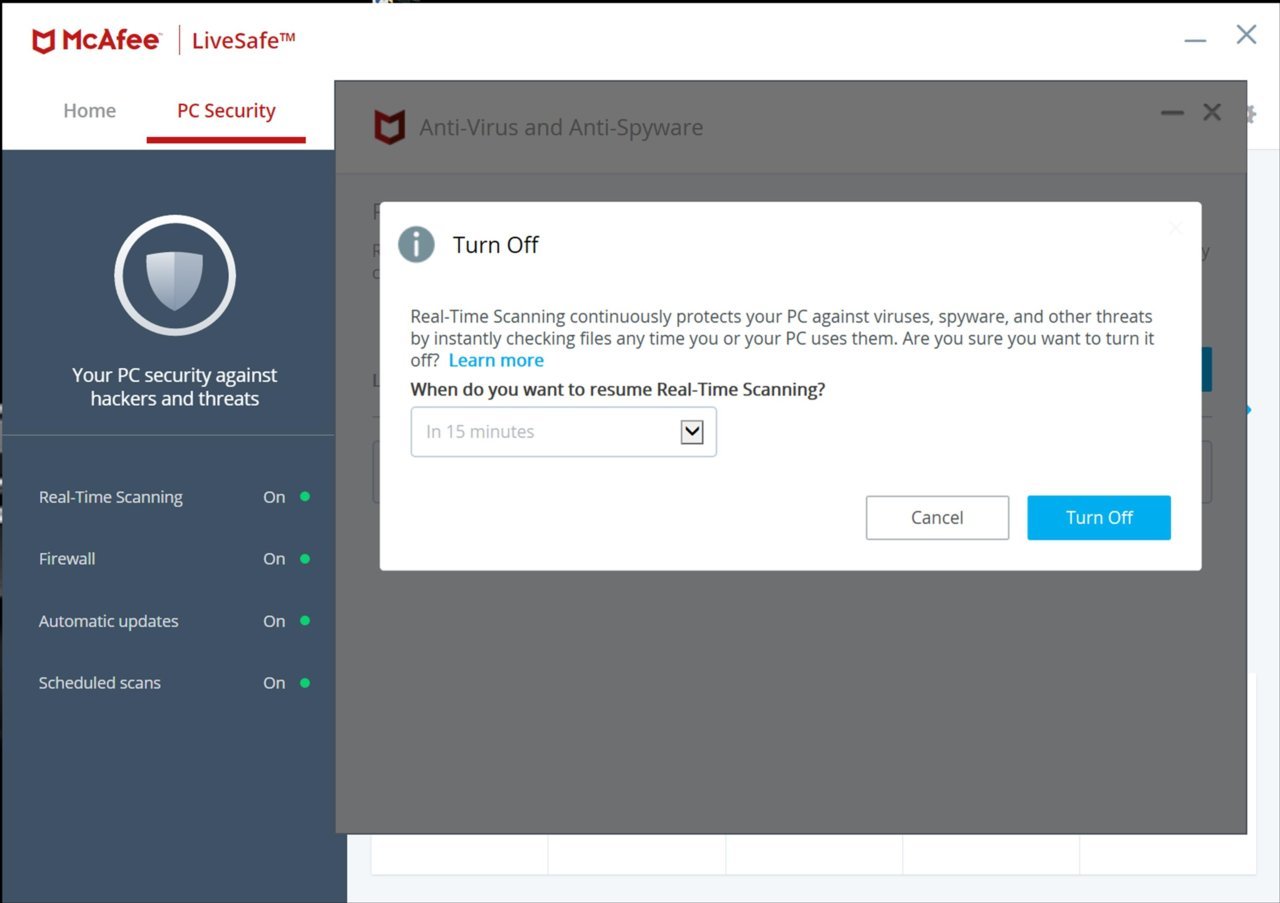Select the PC Security tab
Viewport: 1280px width, 903px height.
(x=226, y=111)
